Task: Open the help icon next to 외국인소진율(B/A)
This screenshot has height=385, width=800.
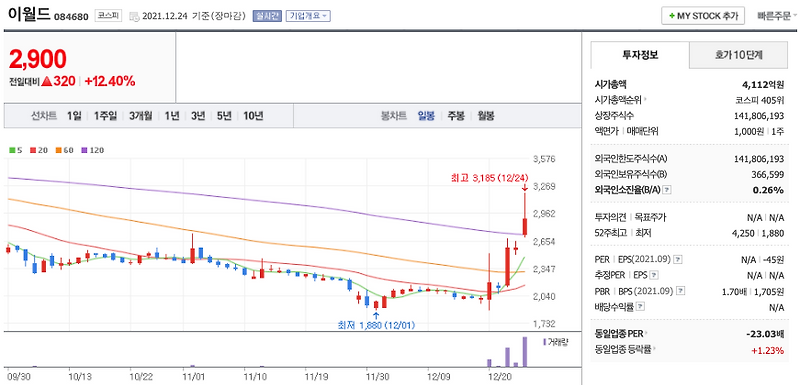Action: coord(667,190)
